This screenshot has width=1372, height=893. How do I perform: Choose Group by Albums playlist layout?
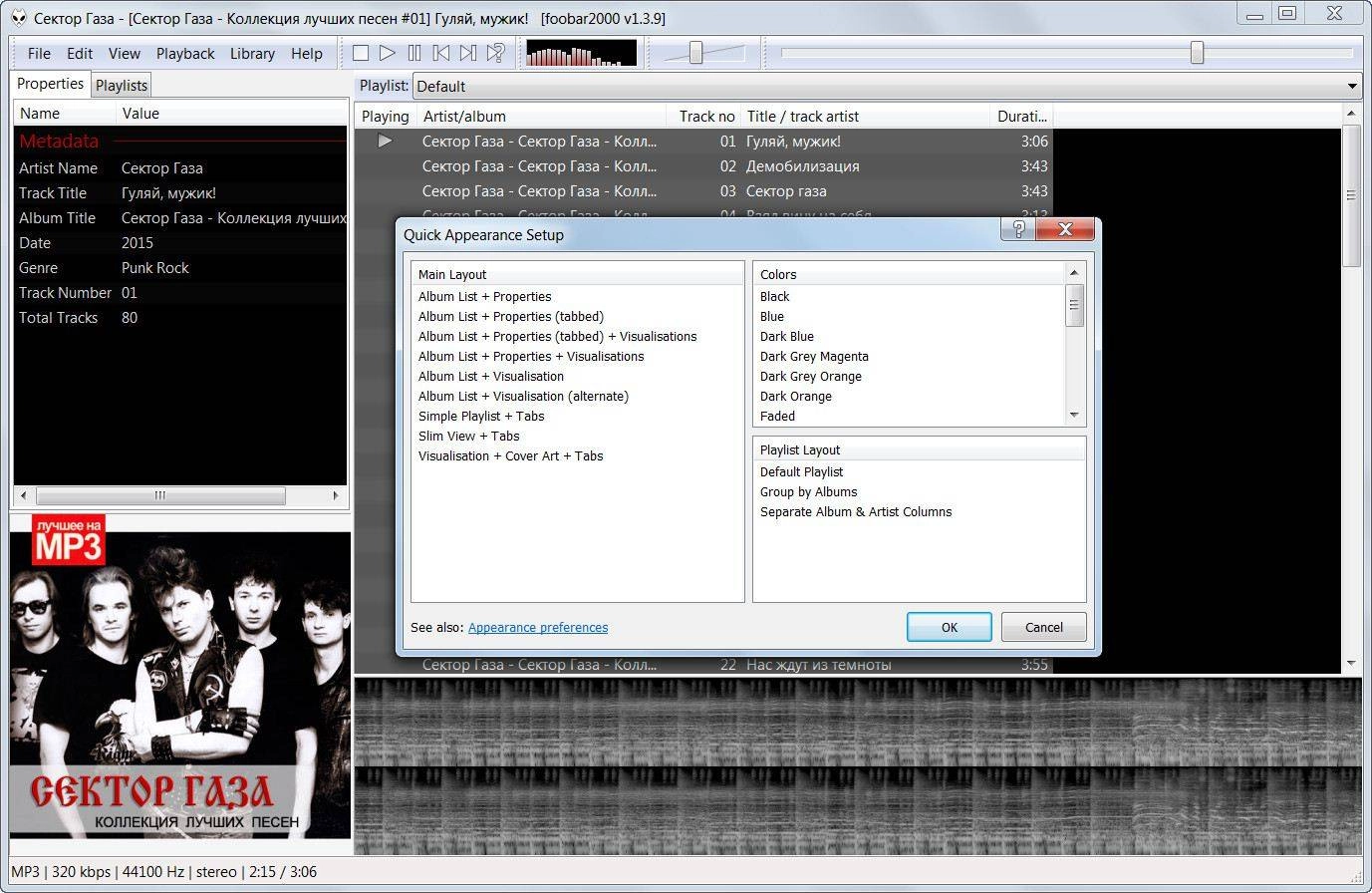(808, 491)
